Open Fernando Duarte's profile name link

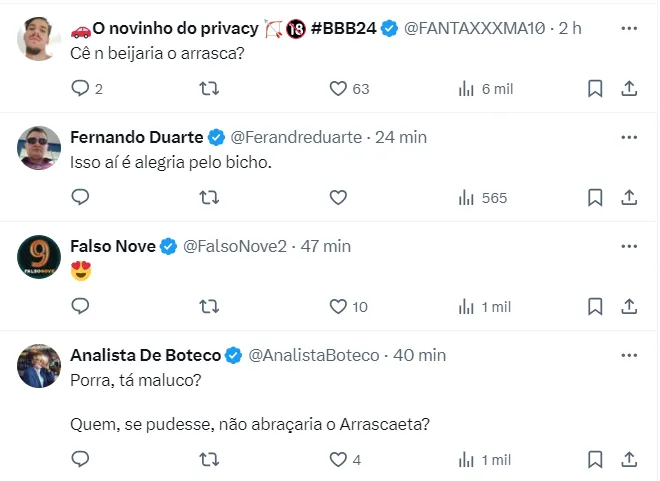tap(136, 137)
